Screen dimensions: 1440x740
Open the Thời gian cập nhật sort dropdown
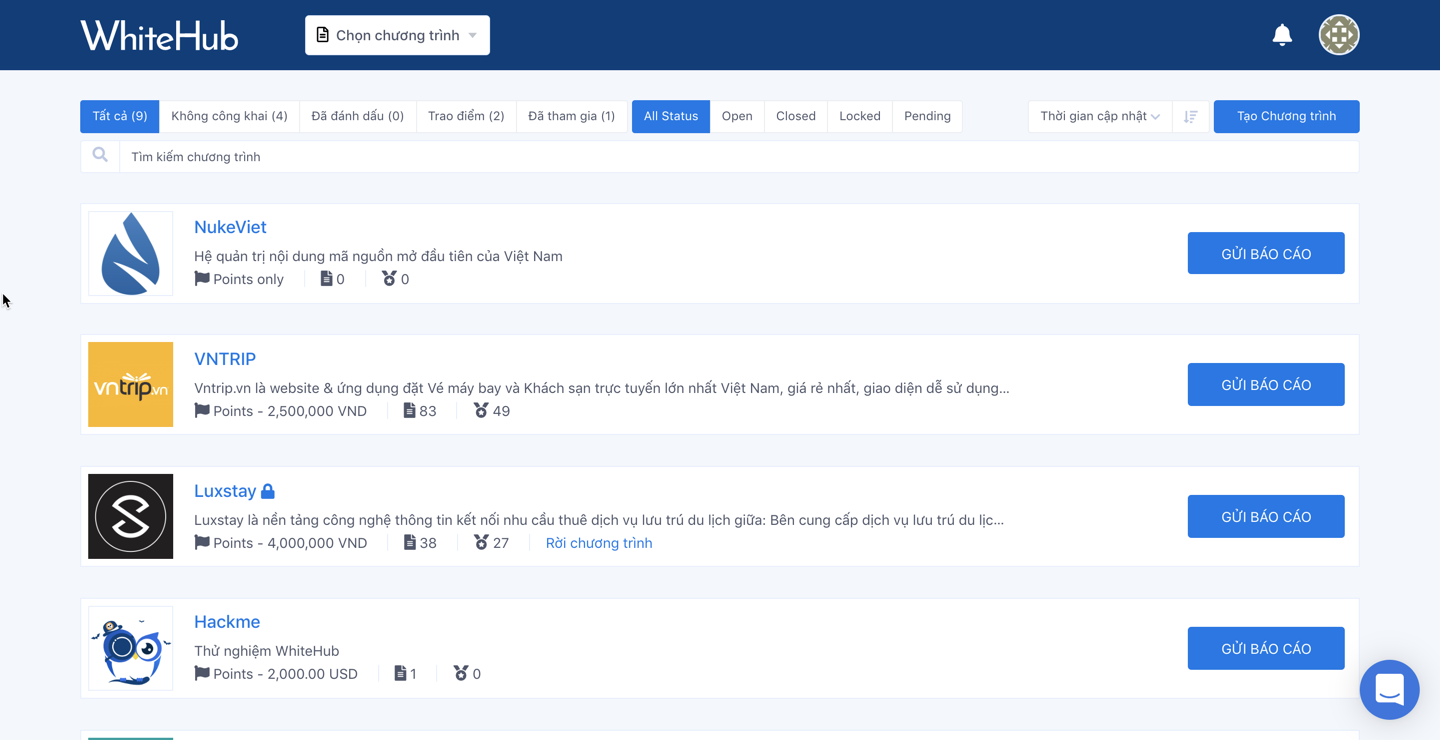click(1098, 116)
